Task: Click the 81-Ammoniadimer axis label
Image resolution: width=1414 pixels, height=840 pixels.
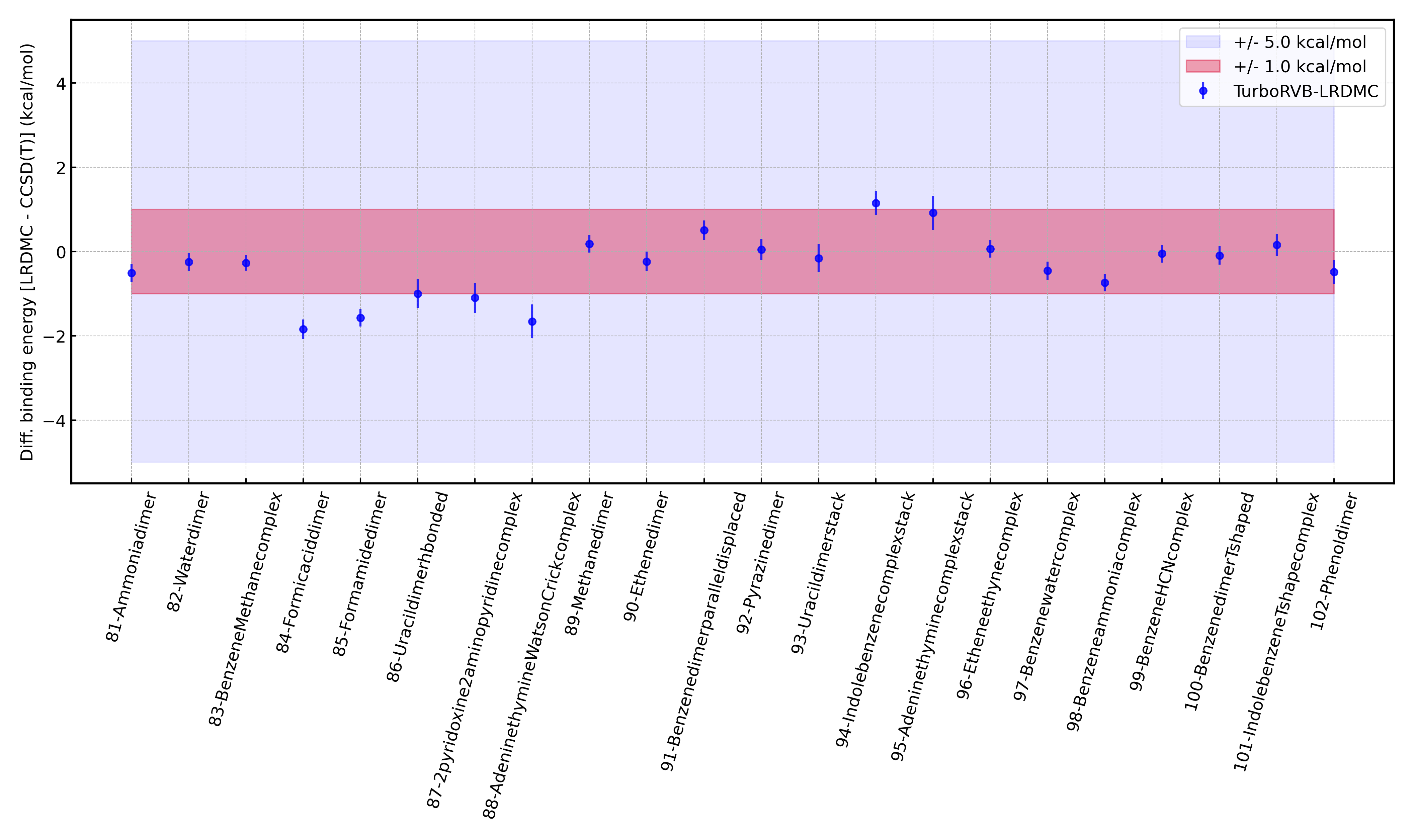Action: pos(131,567)
